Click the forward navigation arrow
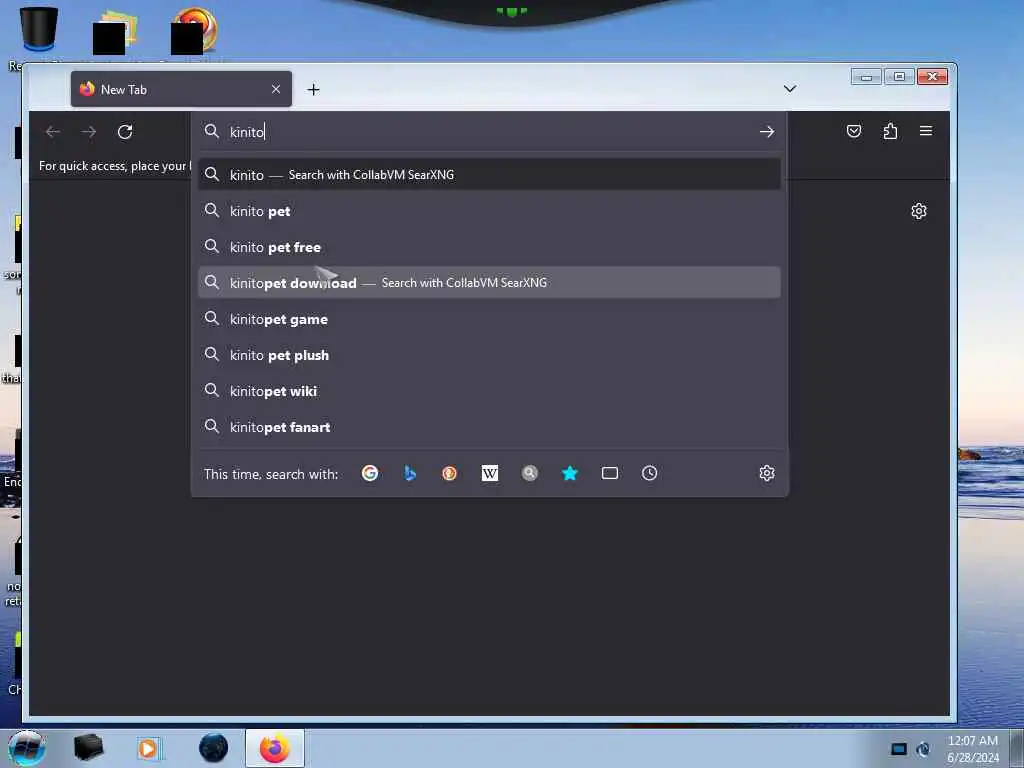The image size is (1024, 768). point(89,132)
